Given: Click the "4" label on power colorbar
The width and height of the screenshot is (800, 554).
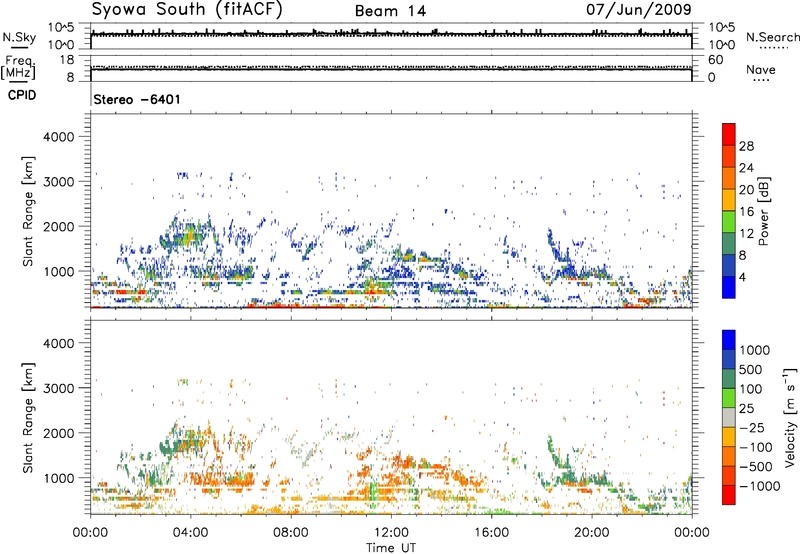Looking at the screenshot, I should [742, 277].
